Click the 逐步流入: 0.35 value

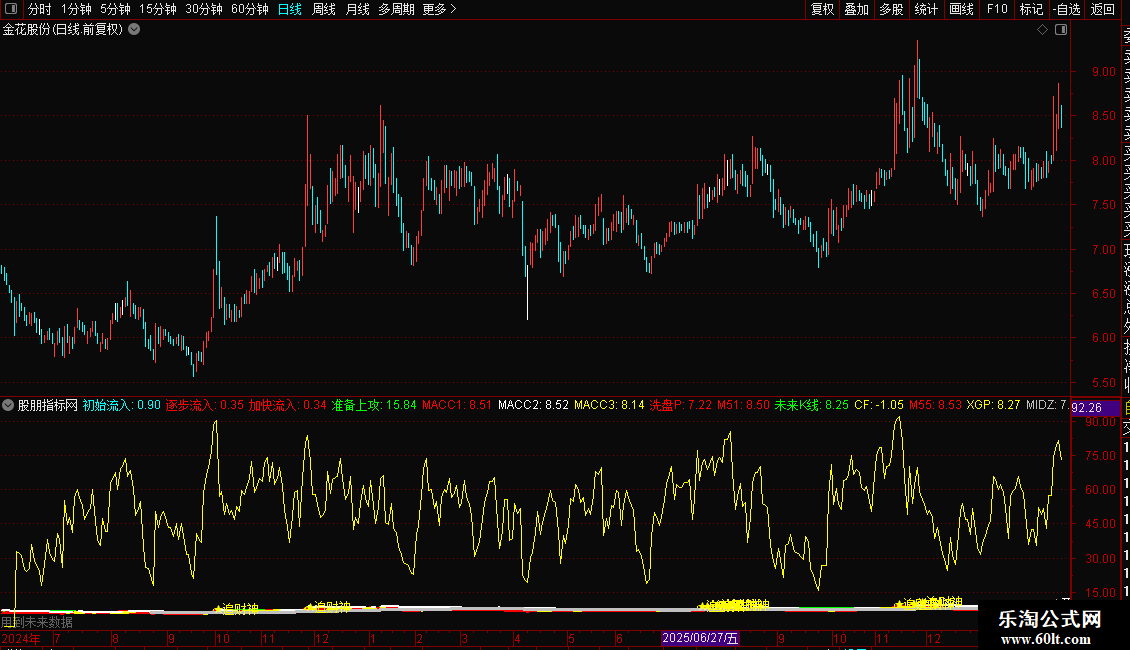pos(205,405)
